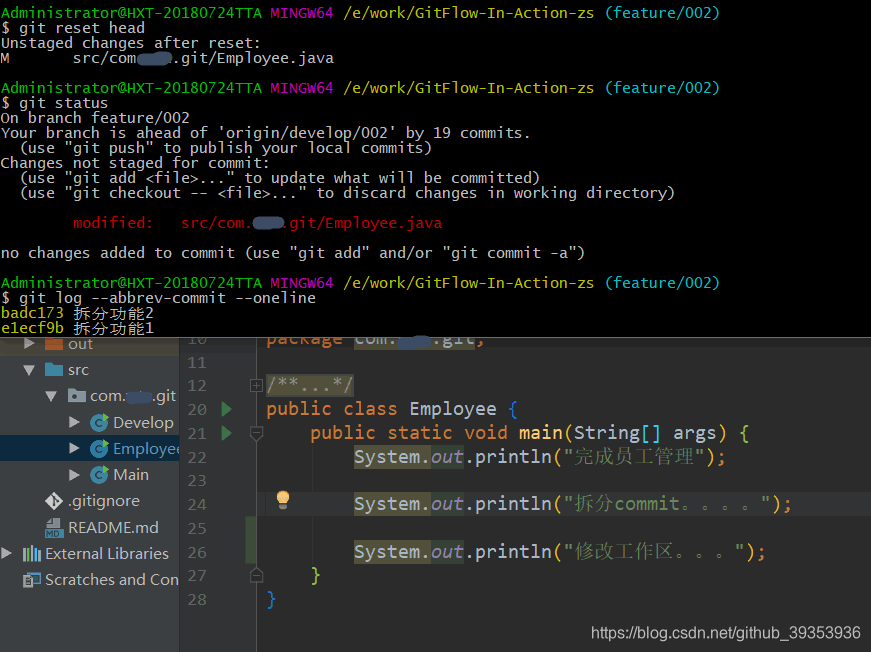Expand the Employee class node arrow
Screen dimensions: 871x652
(x=74, y=448)
